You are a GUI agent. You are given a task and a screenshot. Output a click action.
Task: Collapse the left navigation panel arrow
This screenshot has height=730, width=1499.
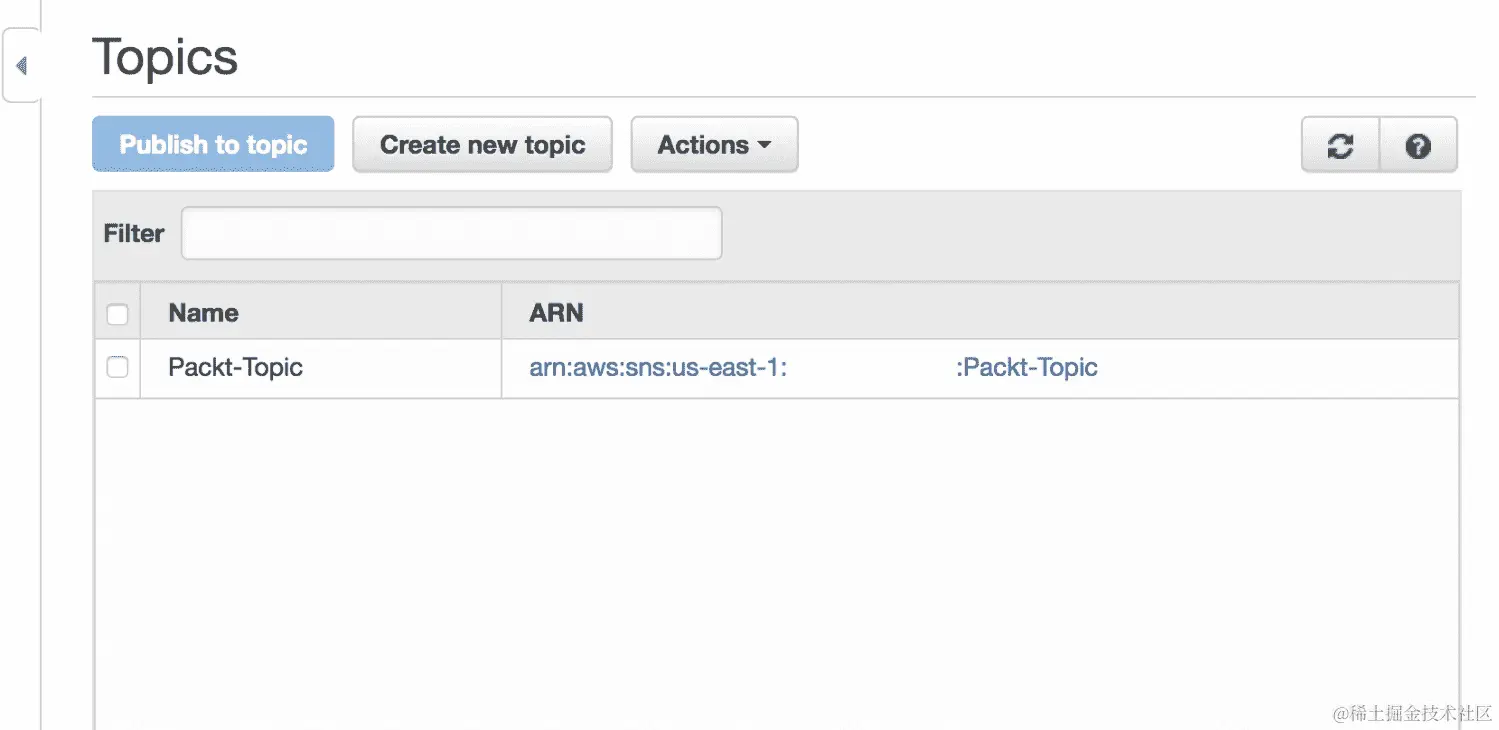(21, 66)
